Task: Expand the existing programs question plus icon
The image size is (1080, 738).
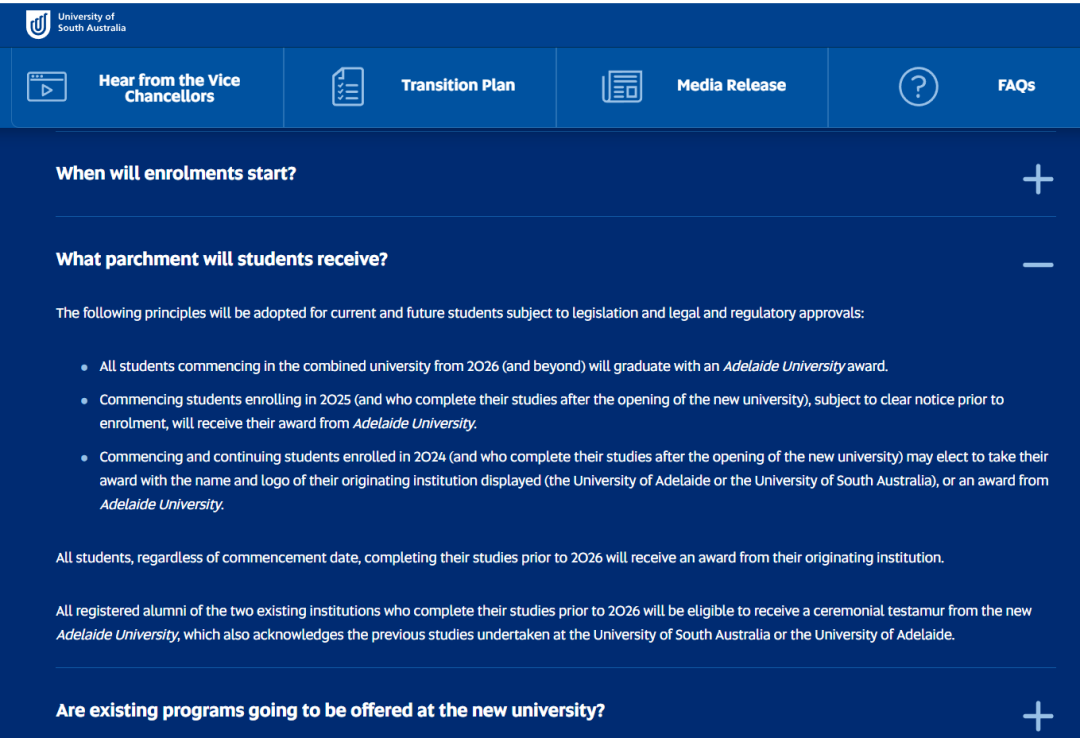Action: [x=1037, y=716]
